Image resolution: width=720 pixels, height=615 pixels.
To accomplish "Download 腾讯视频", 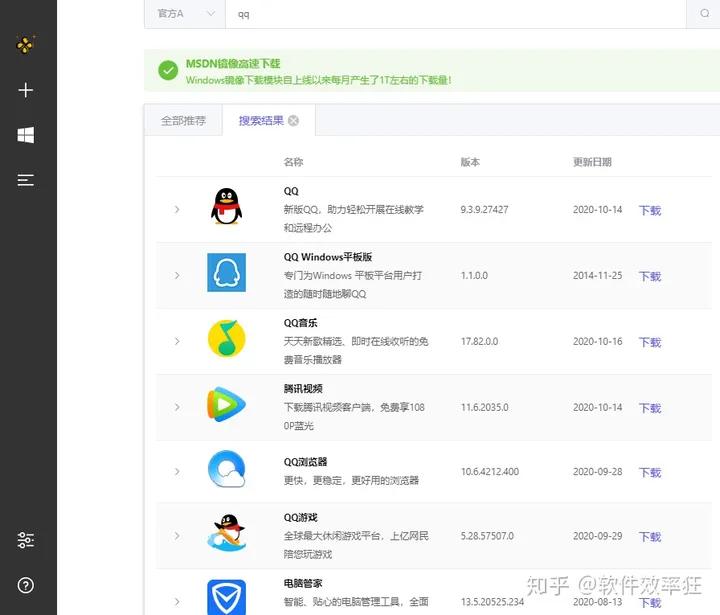I will coord(650,408).
